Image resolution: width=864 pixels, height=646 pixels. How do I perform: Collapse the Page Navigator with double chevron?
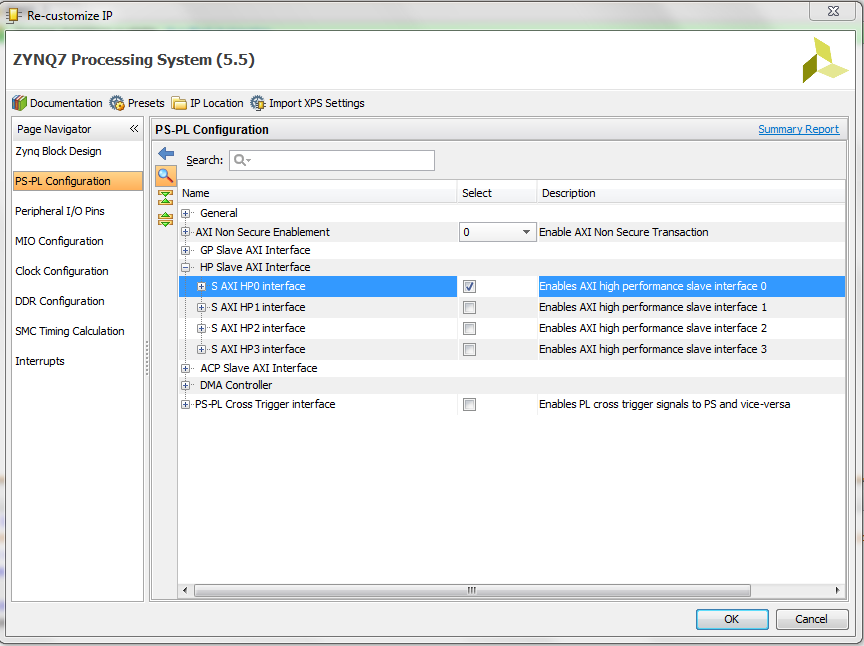tap(134, 128)
